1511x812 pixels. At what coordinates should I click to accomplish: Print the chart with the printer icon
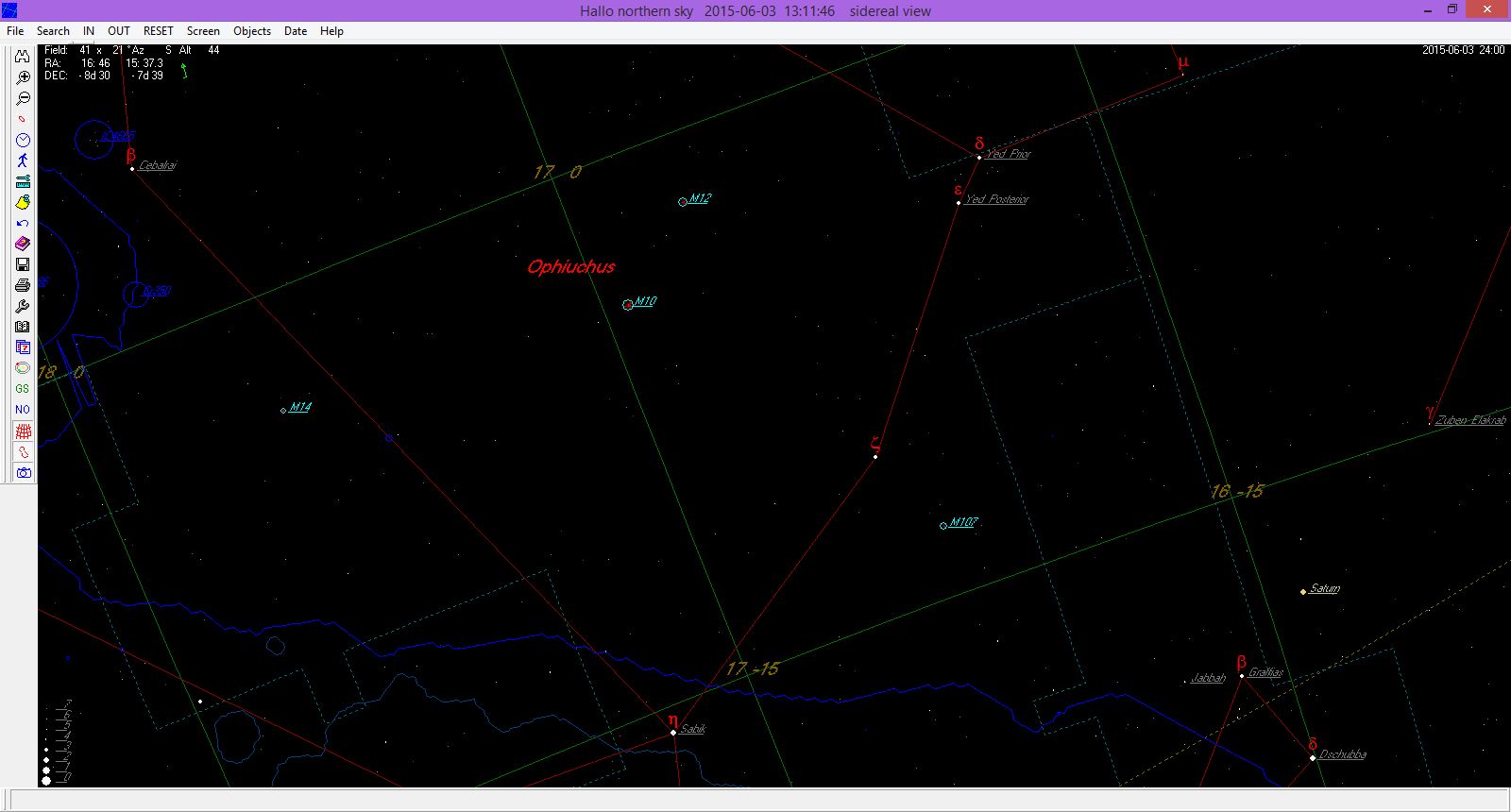(23, 285)
